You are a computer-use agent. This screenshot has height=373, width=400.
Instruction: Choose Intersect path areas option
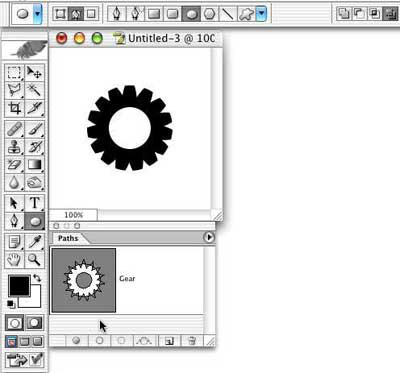coord(374,14)
